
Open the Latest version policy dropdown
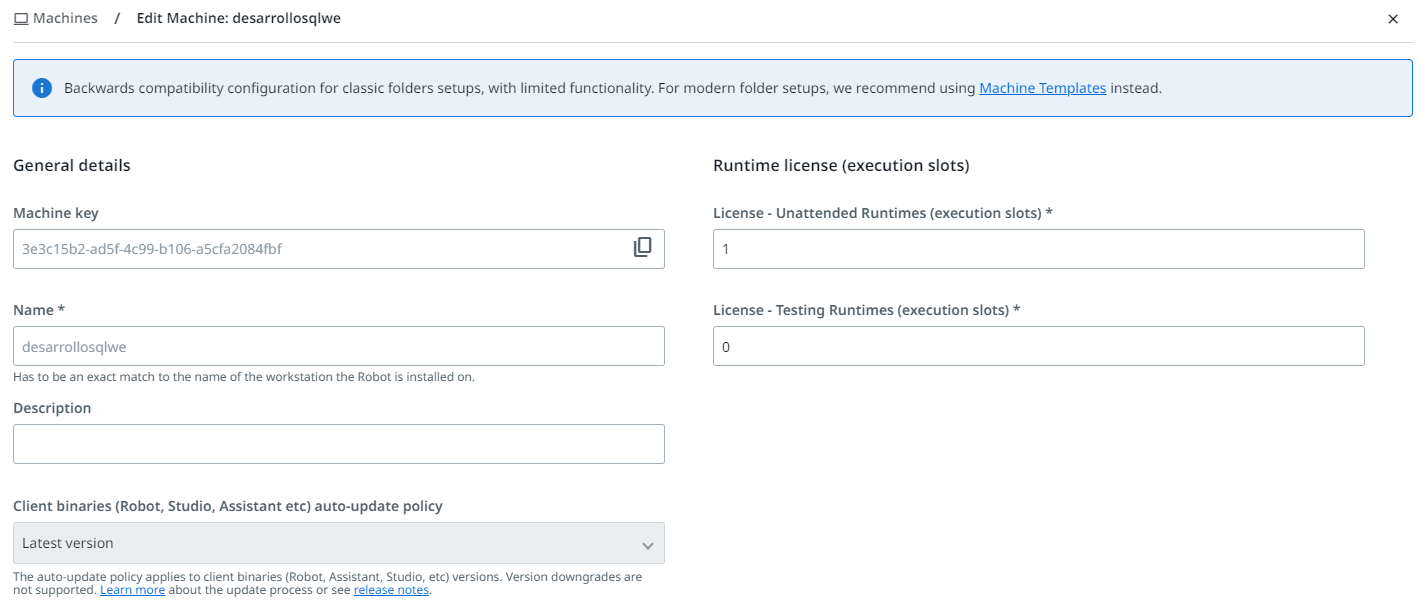[x=338, y=543]
